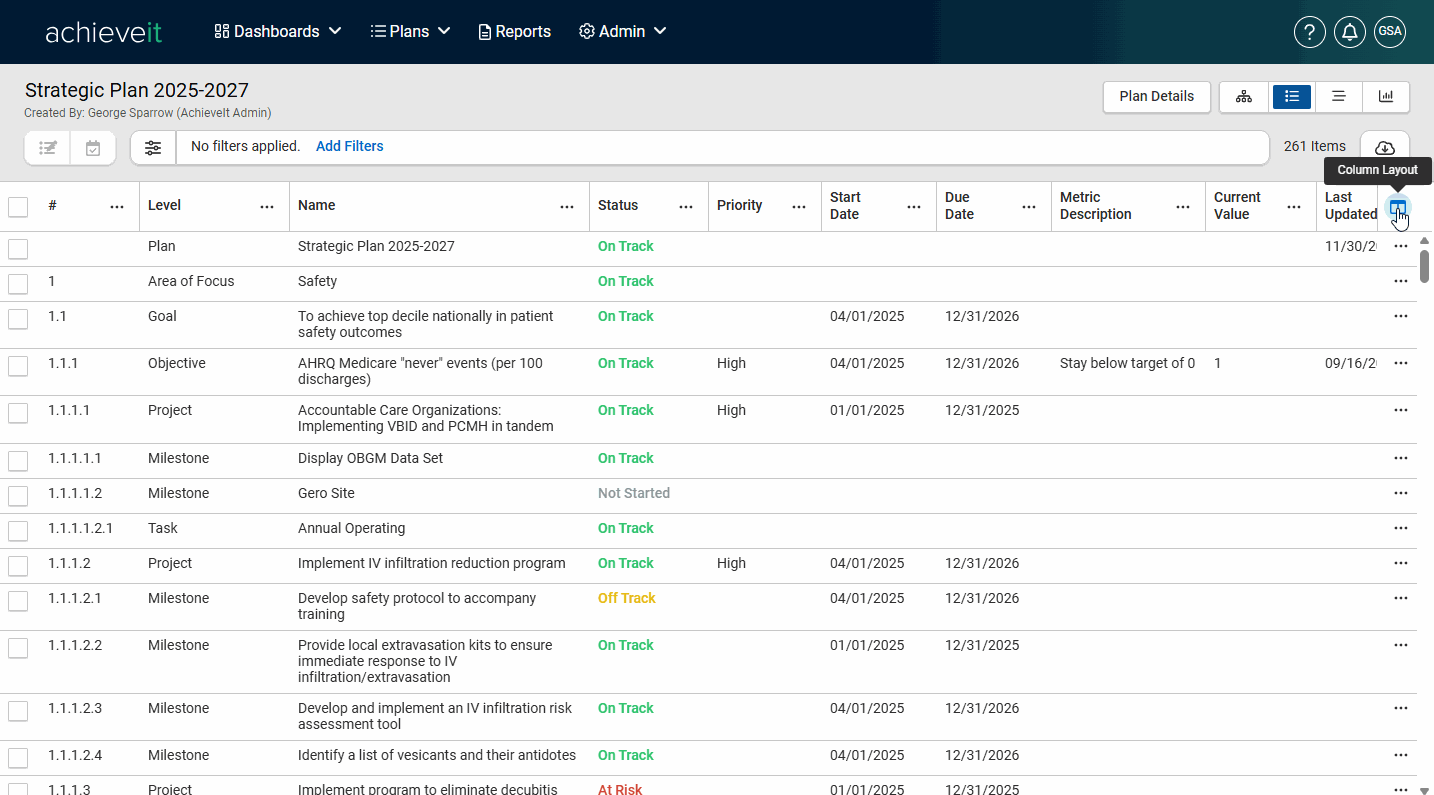Check the Annual Operating row checkbox
Image resolution: width=1434 pixels, height=795 pixels.
coord(18,531)
